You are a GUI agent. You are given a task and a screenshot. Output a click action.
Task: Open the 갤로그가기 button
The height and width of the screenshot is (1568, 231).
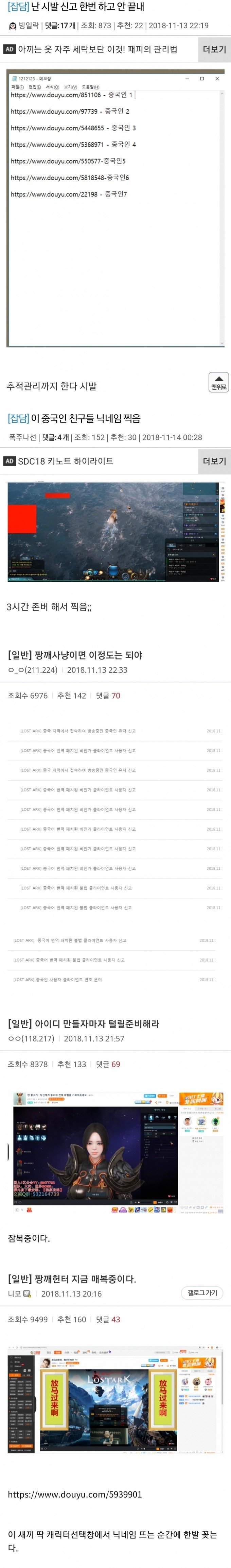pos(202,1293)
